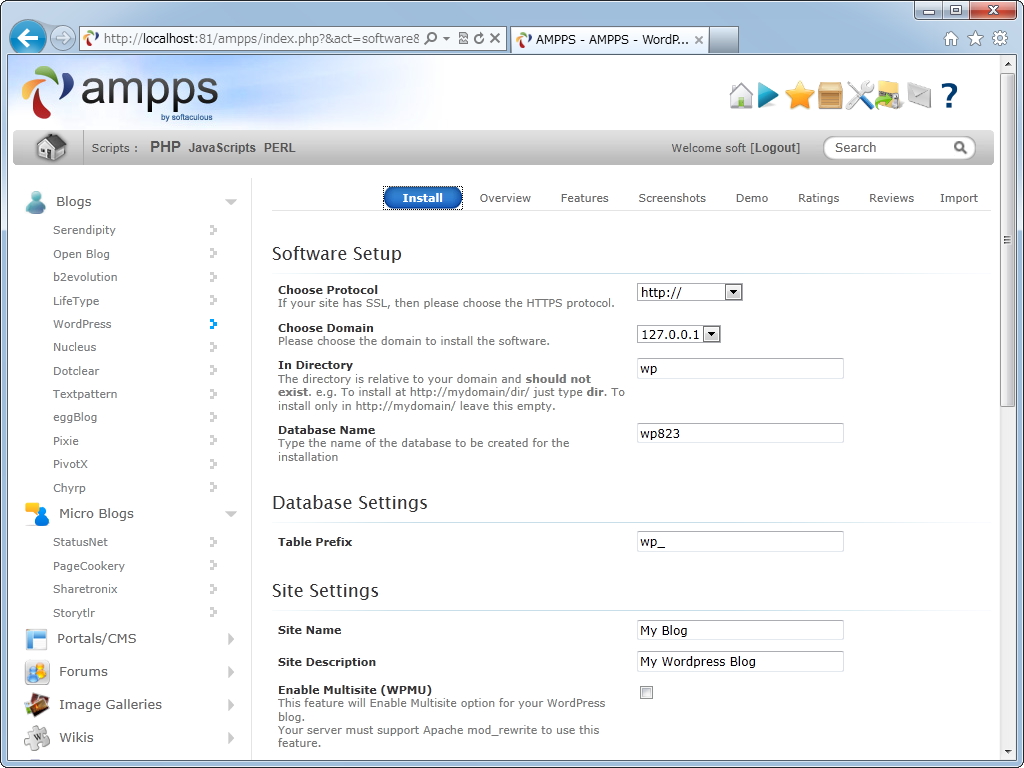Image resolution: width=1024 pixels, height=768 pixels.
Task: Collapse the Blogs category arrow
Action: [x=231, y=202]
